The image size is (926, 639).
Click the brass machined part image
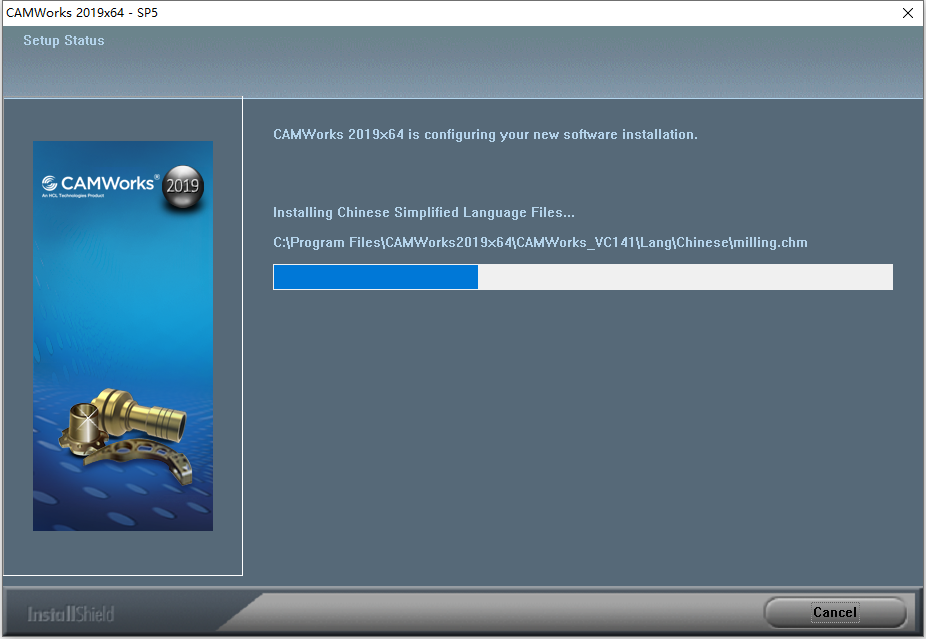point(126,435)
